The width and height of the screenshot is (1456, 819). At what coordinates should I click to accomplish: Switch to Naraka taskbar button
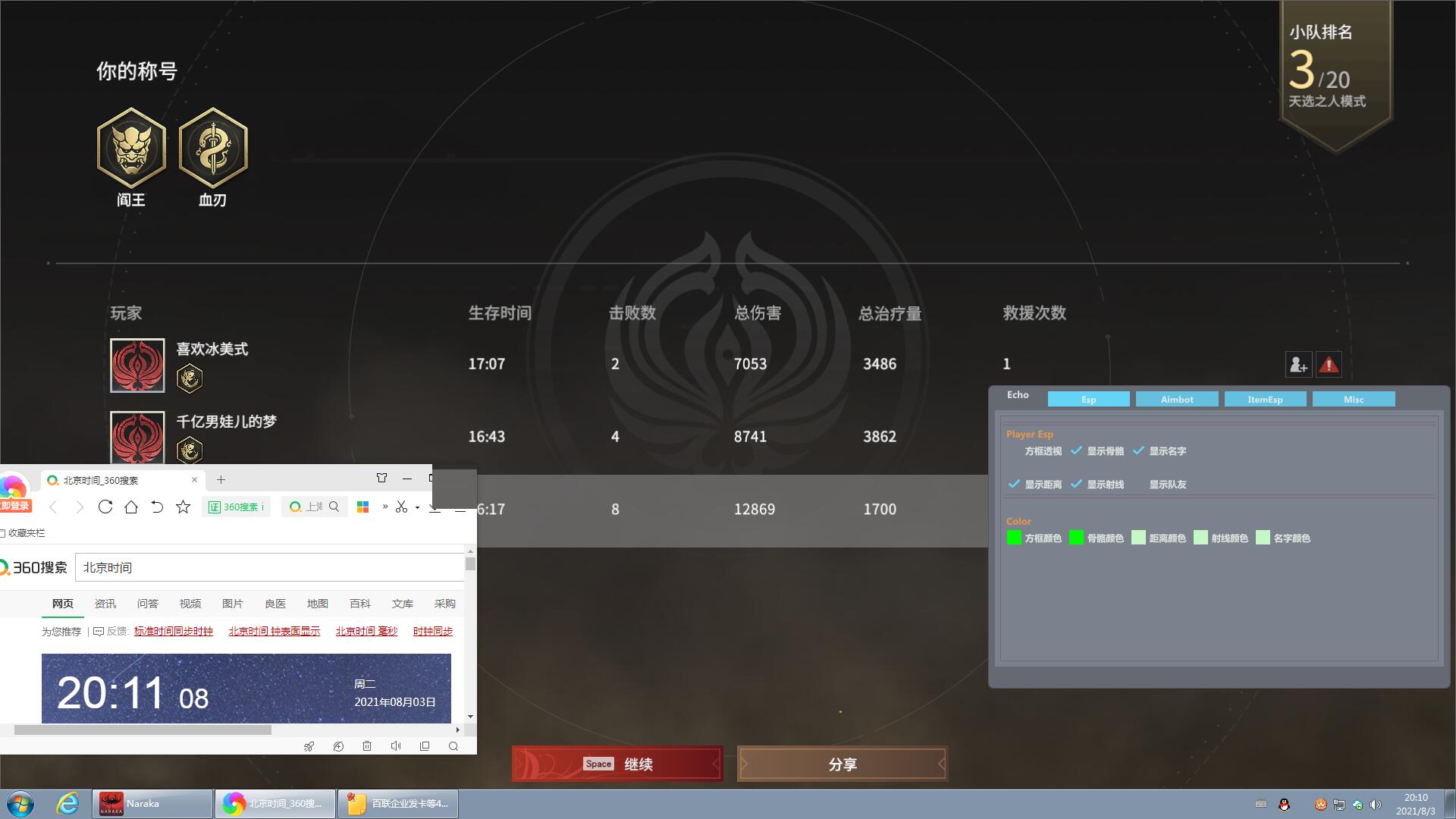pyautogui.click(x=152, y=804)
